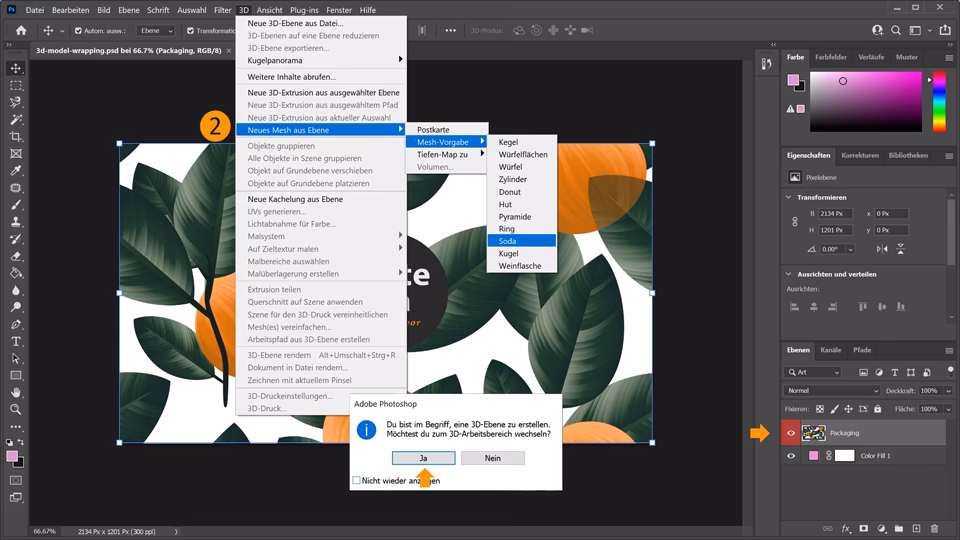
Task: Select the Type tool
Action: (x=16, y=341)
